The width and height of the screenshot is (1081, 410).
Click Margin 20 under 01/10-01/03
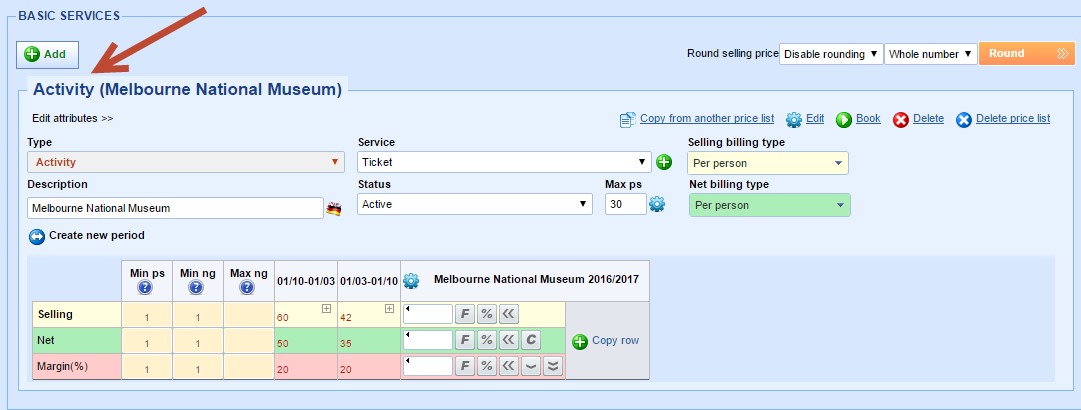[306, 367]
